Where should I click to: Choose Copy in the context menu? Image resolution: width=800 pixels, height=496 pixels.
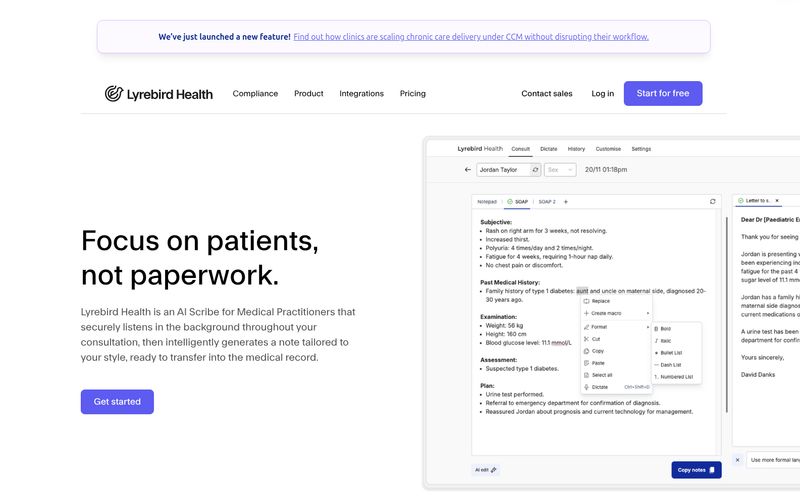pos(616,351)
